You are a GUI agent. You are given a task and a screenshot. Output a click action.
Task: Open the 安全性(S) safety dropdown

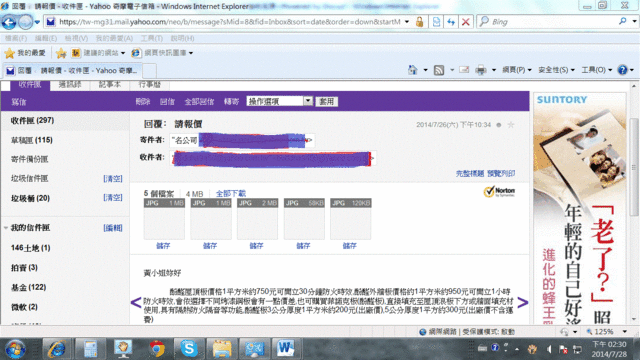[x=556, y=70]
